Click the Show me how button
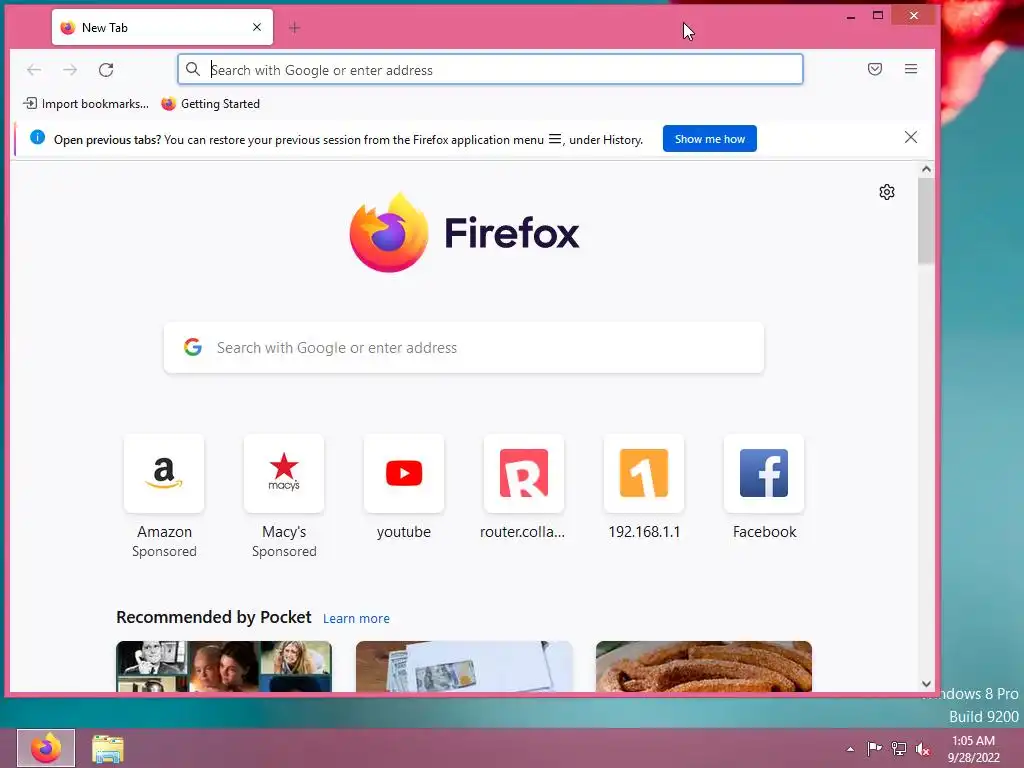This screenshot has width=1024, height=768. pyautogui.click(x=710, y=138)
